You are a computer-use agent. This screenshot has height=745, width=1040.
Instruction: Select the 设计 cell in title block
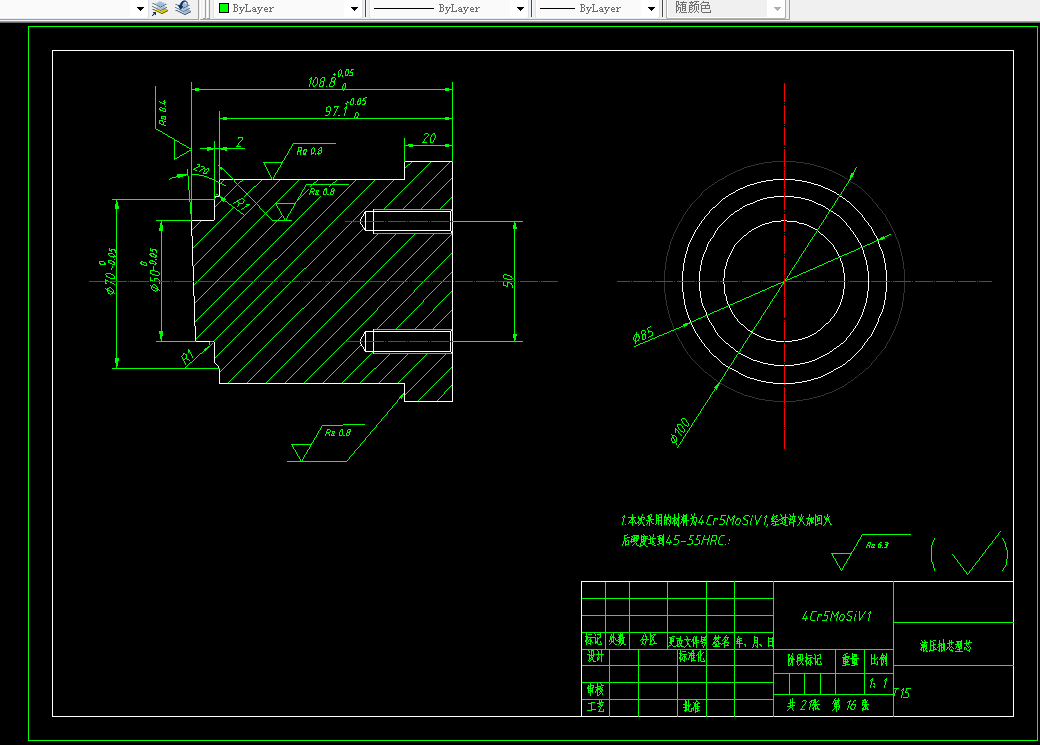pos(595,657)
